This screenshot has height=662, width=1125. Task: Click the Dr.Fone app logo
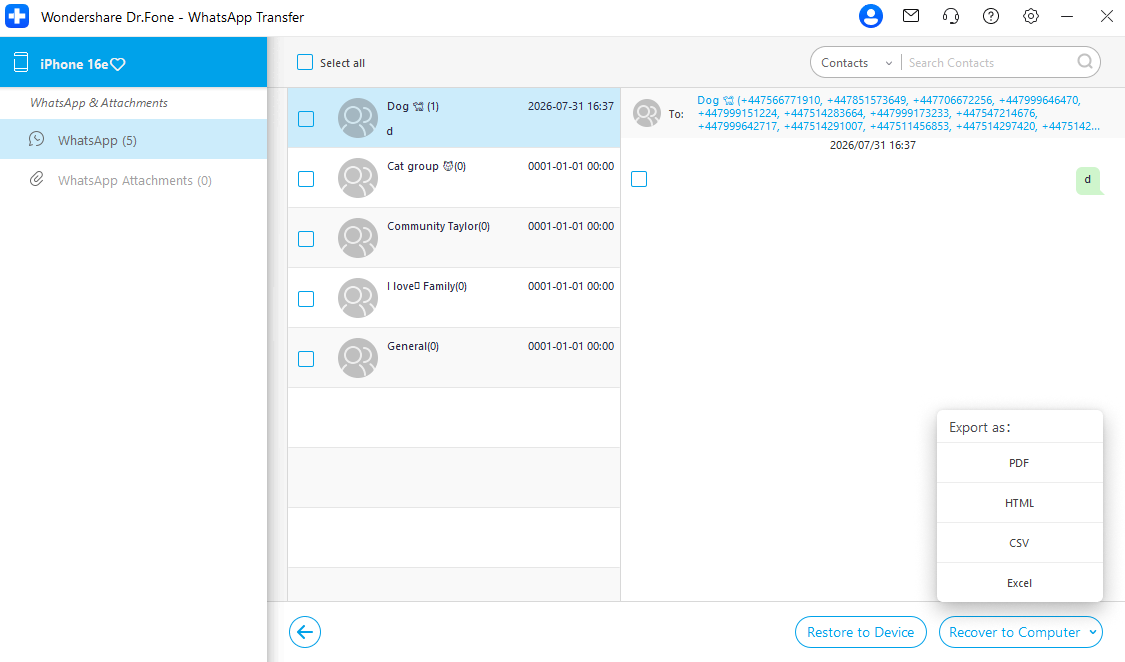tap(17, 16)
